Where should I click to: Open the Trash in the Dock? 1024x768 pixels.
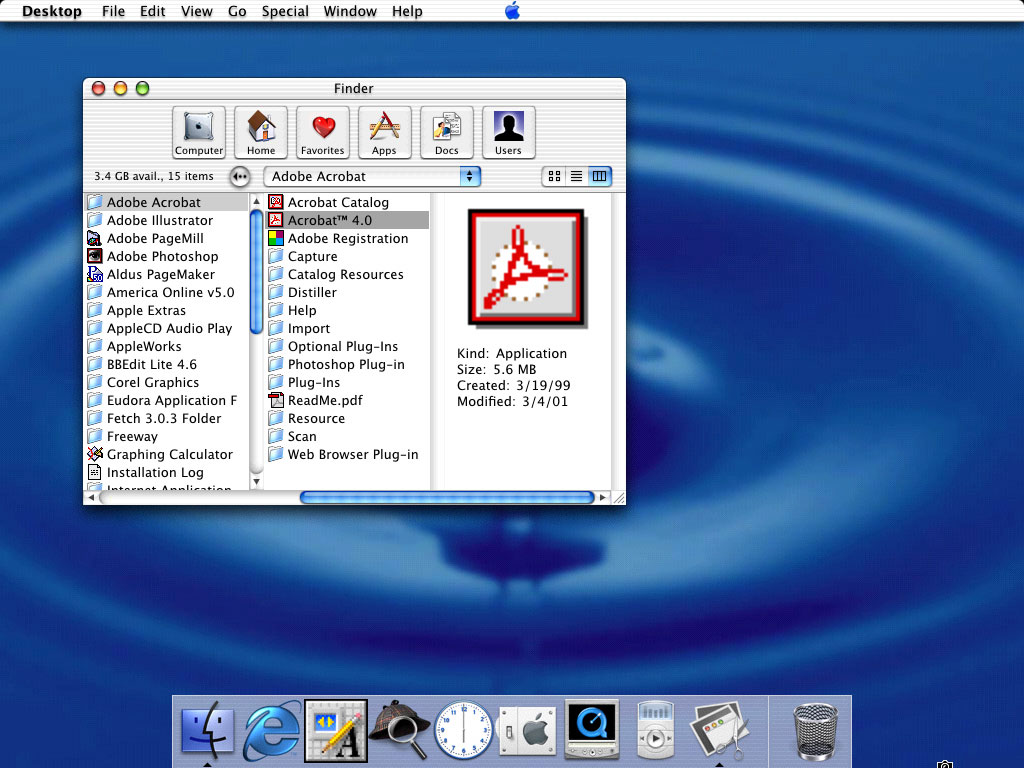pos(814,731)
